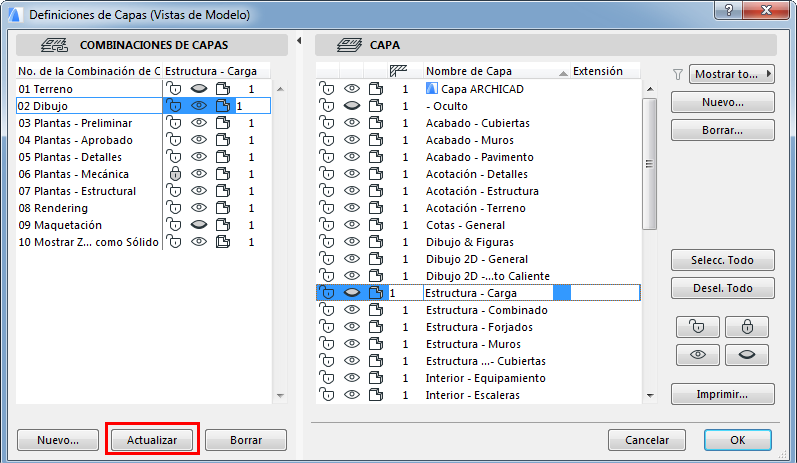This screenshot has height=463, width=797.
Task: Click the Selecc. Todo button
Action: tap(723, 260)
